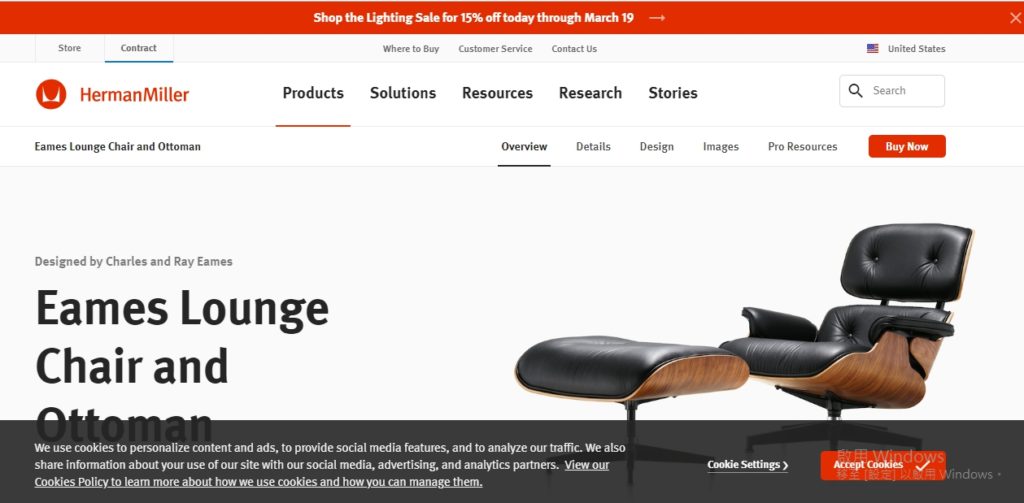Open the Pro Resources section
The image size is (1024, 503).
[803, 147]
